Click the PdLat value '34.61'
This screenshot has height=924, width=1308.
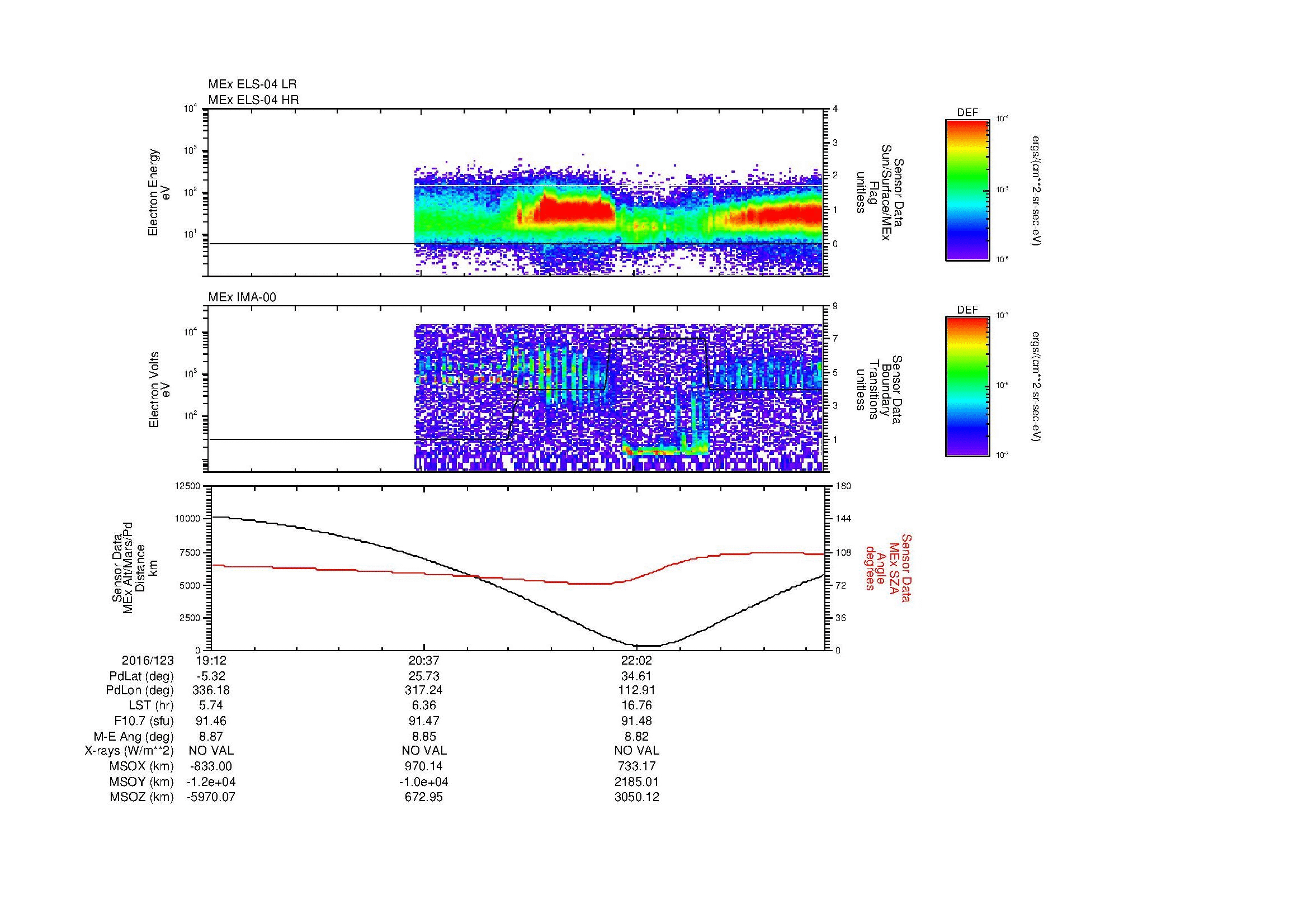point(636,676)
